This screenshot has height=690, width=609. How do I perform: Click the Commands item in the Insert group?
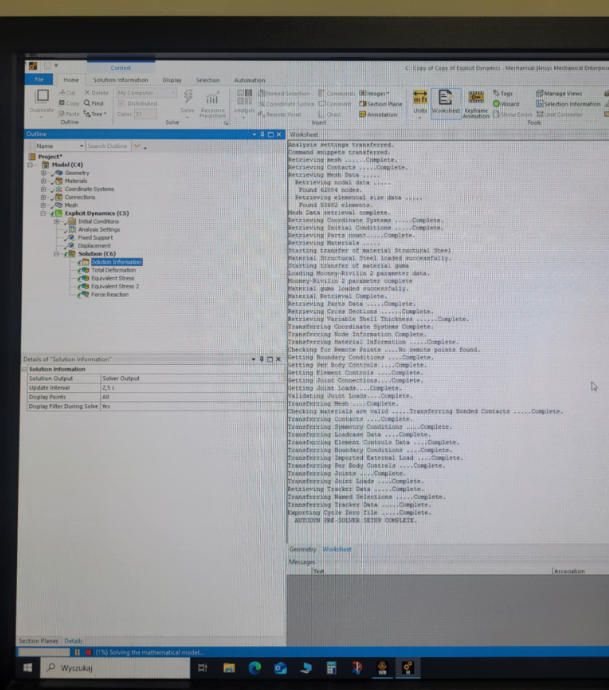coord(337,93)
